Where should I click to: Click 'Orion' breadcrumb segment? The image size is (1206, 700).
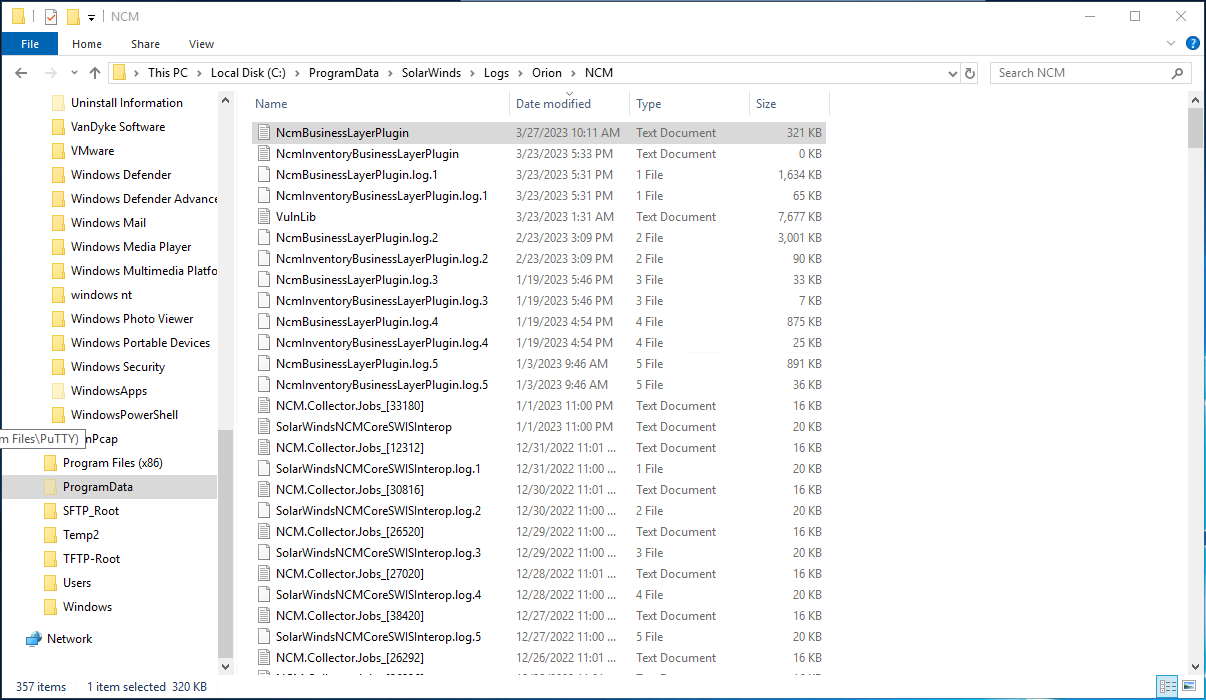pyautogui.click(x=547, y=73)
